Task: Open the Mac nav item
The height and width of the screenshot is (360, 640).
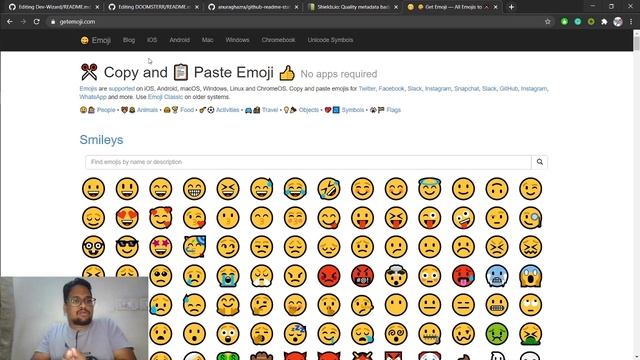Action: 207,40
